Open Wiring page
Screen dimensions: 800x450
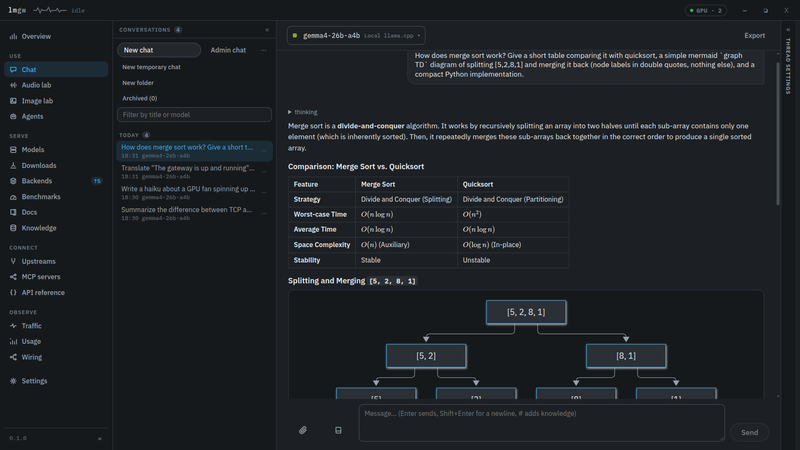(56, 357)
